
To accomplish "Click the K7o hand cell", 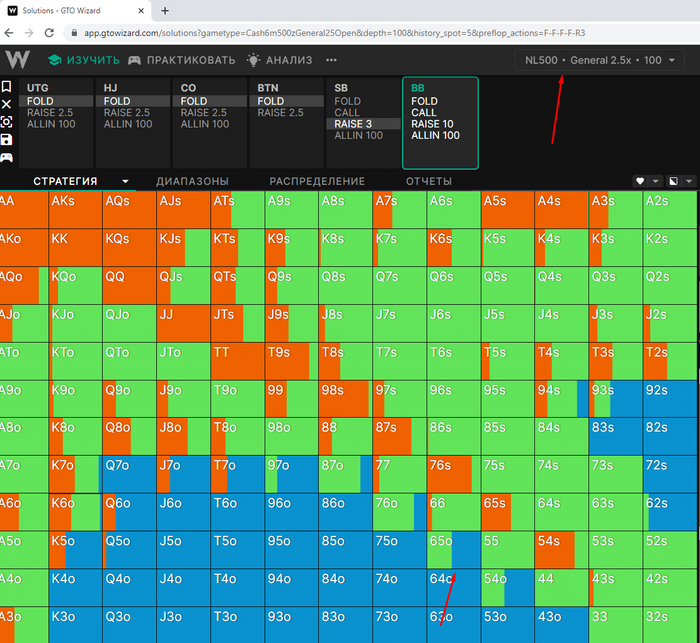I will click(x=76, y=474).
